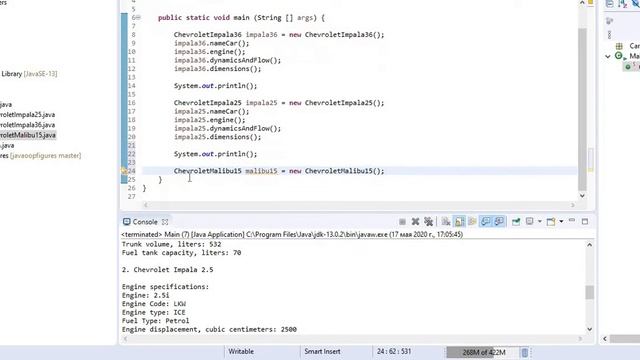
Task: Select the Main class in the Outline view
Action: point(634,56)
